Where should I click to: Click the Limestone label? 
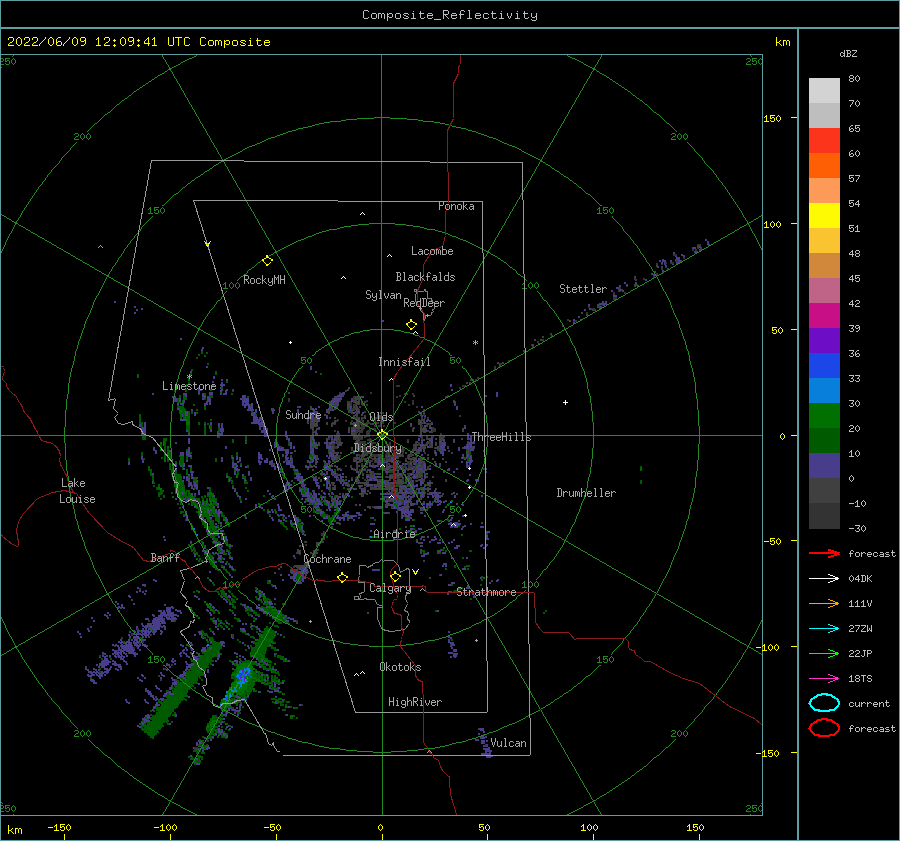(x=189, y=386)
